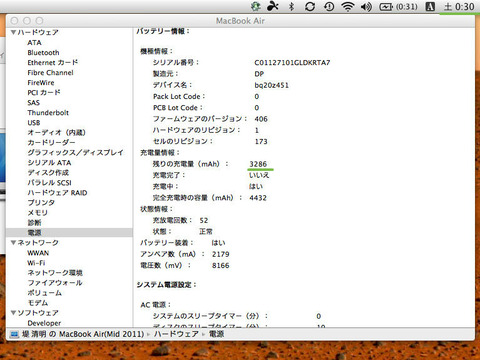The height and width of the screenshot is (360, 480).
Task: Select WWAN under ネットワーク
Action: click(x=38, y=253)
